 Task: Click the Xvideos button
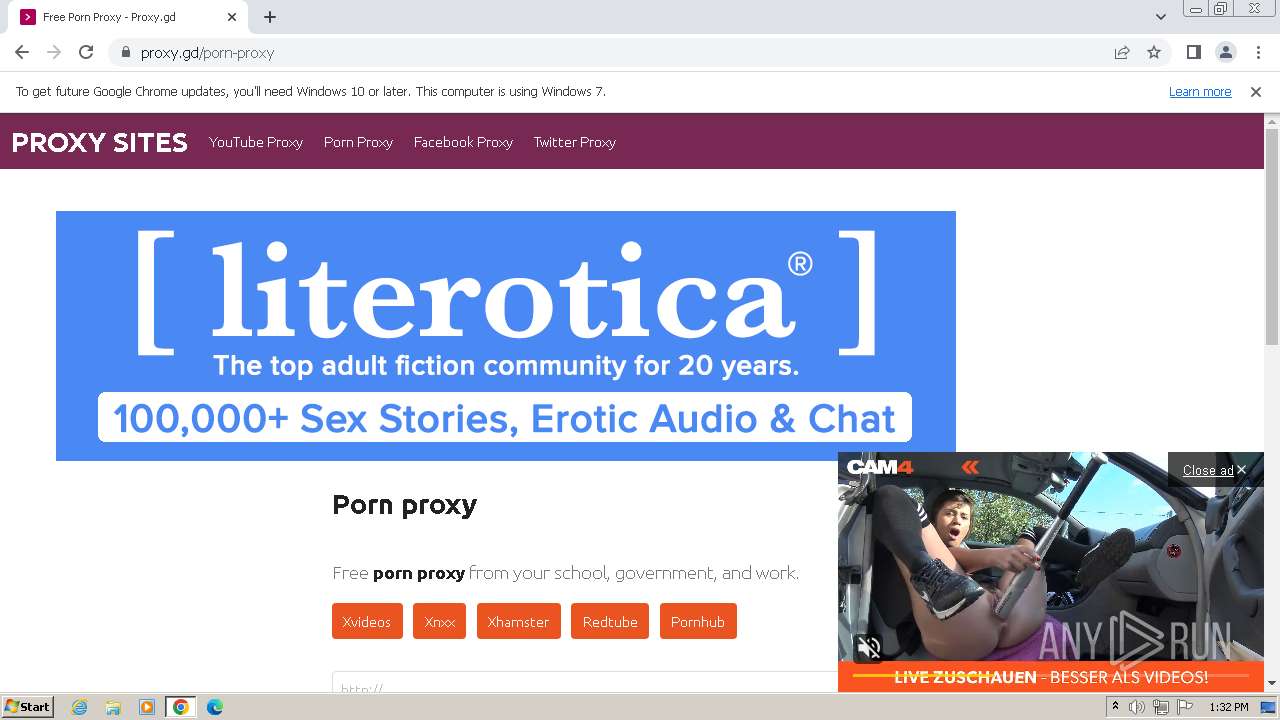point(367,621)
